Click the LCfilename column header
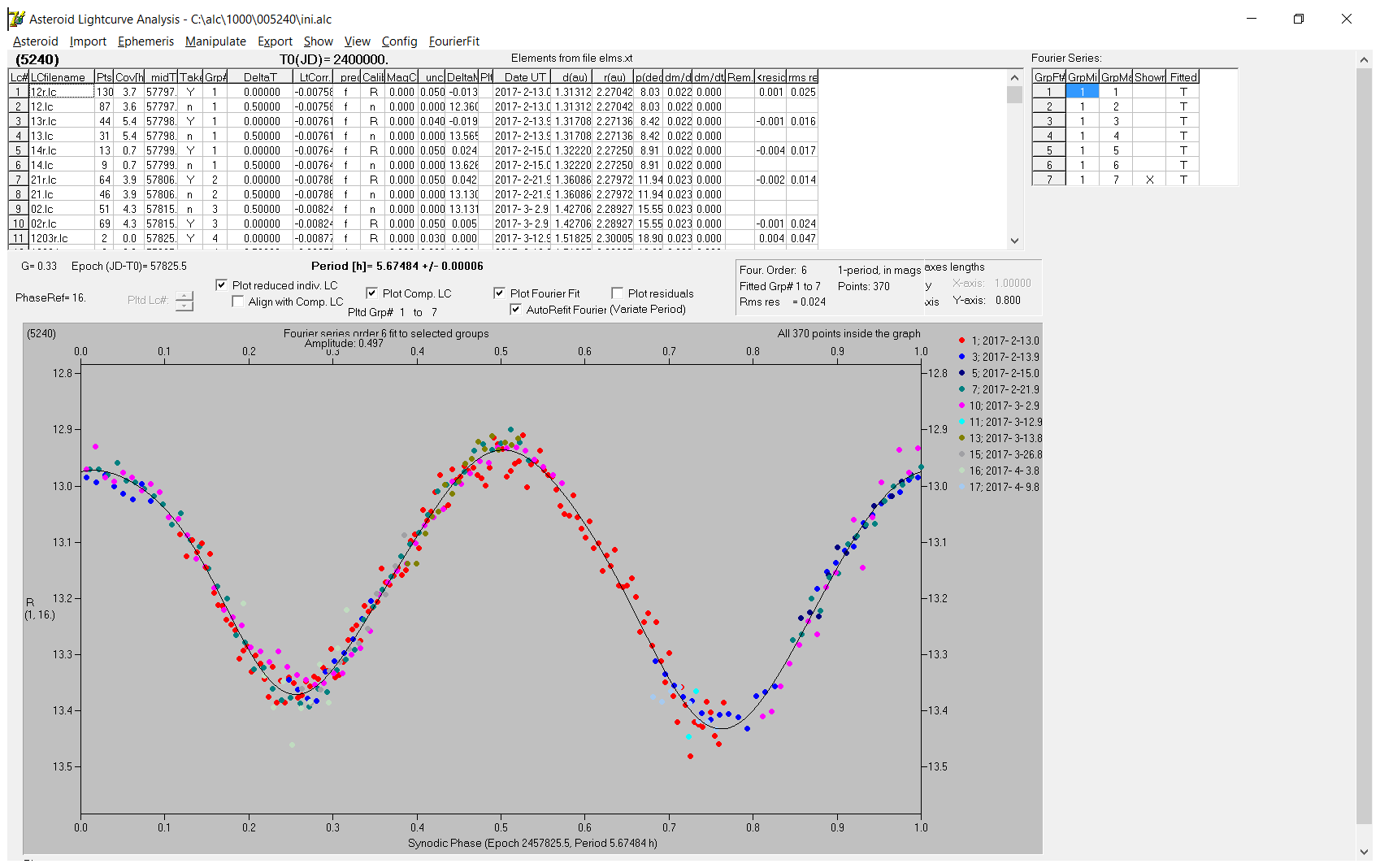The height and width of the screenshot is (868, 1380). [x=62, y=77]
